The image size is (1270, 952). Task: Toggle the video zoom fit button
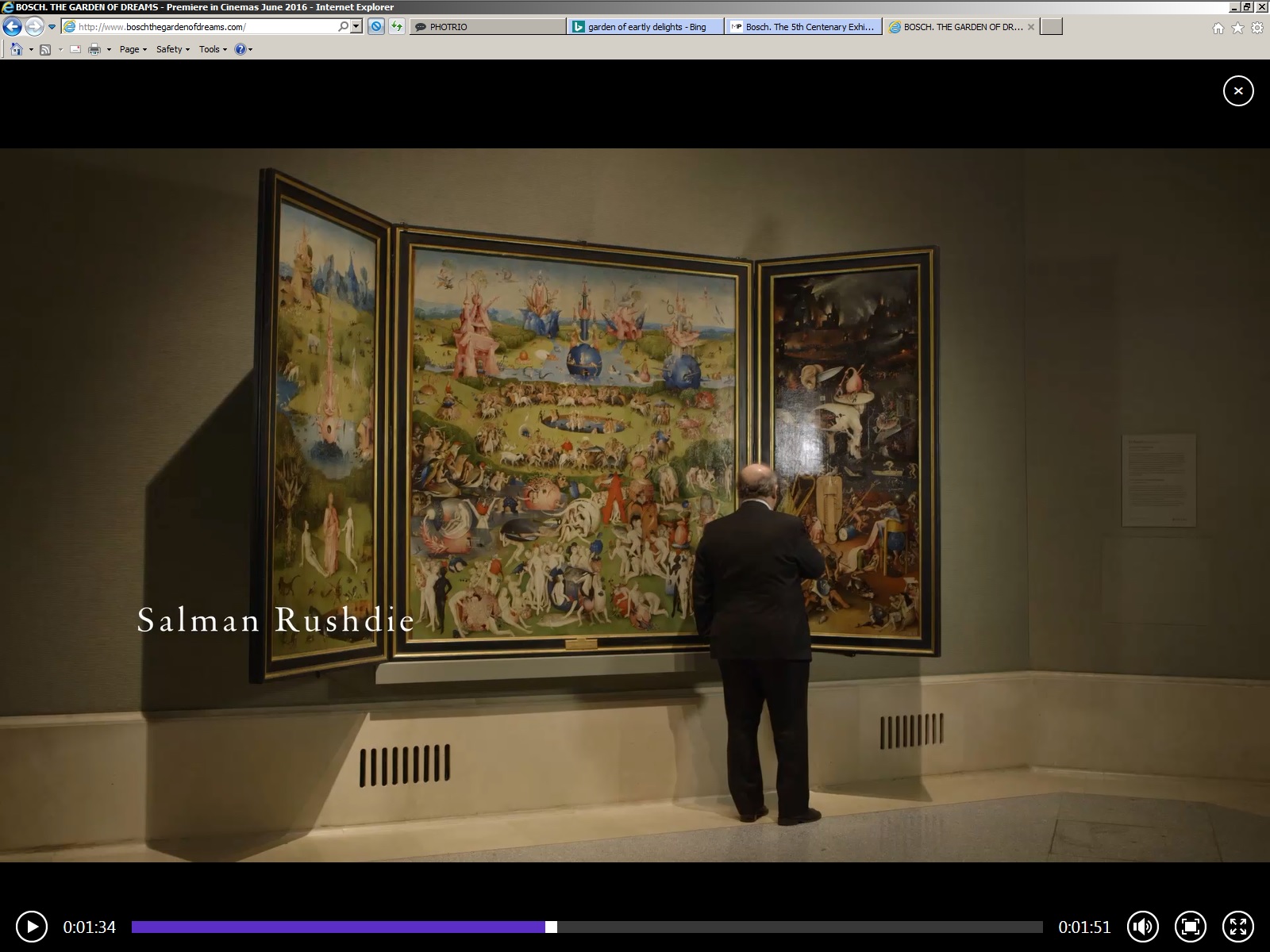[1190, 927]
